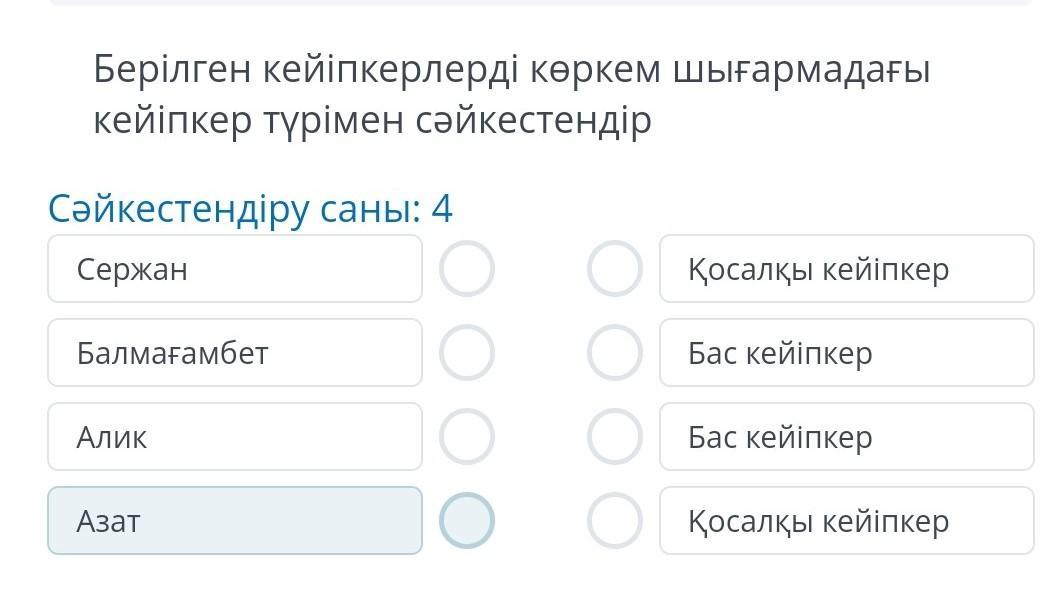Choose the Балмағамбет answer box
The height and width of the screenshot is (608, 1050).
point(235,353)
